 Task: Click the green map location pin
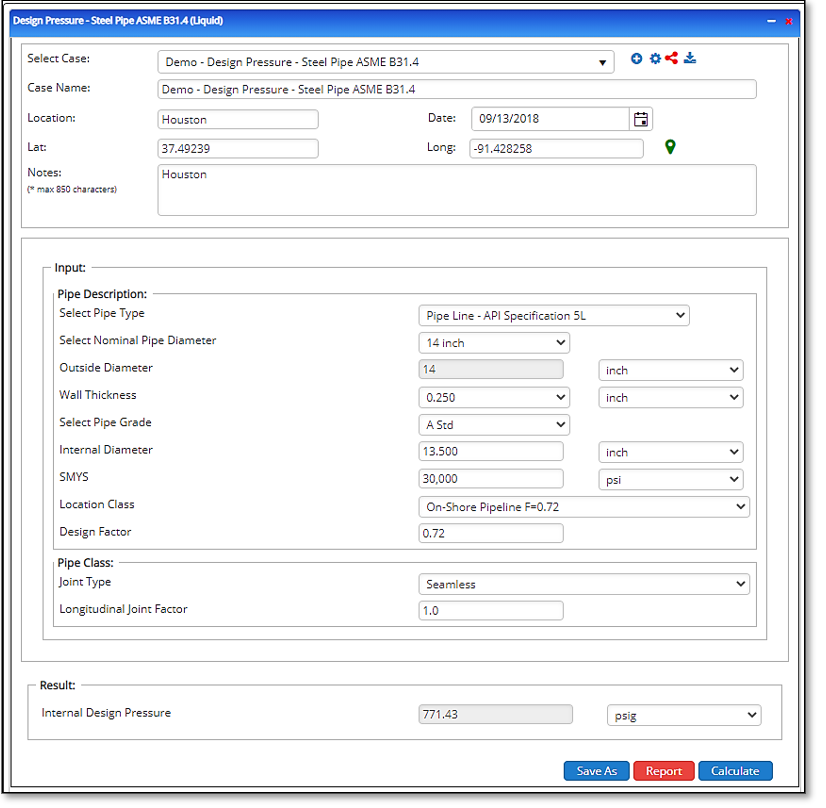[670, 148]
